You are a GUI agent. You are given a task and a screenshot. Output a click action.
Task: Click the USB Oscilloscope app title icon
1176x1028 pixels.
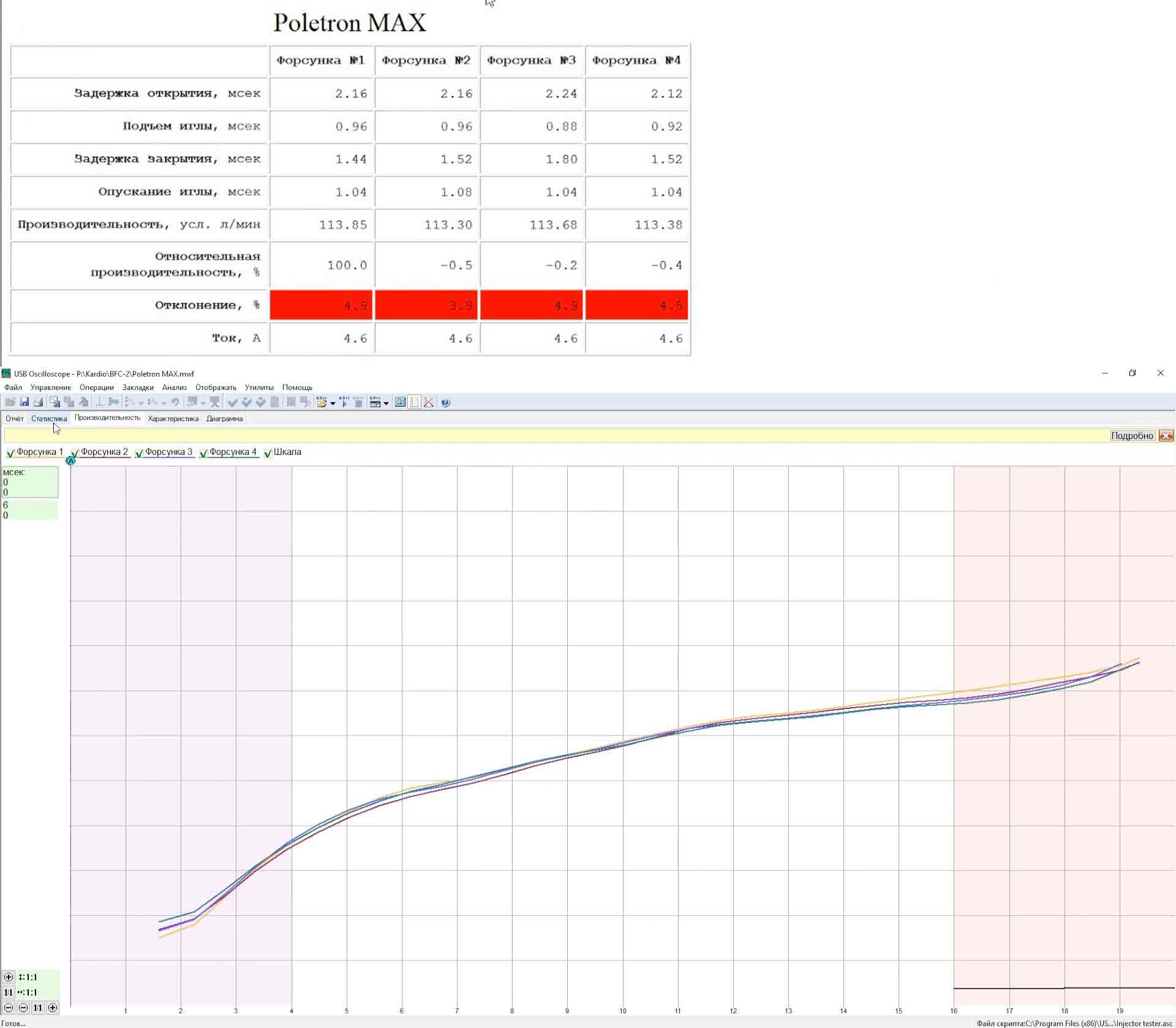coord(6,373)
